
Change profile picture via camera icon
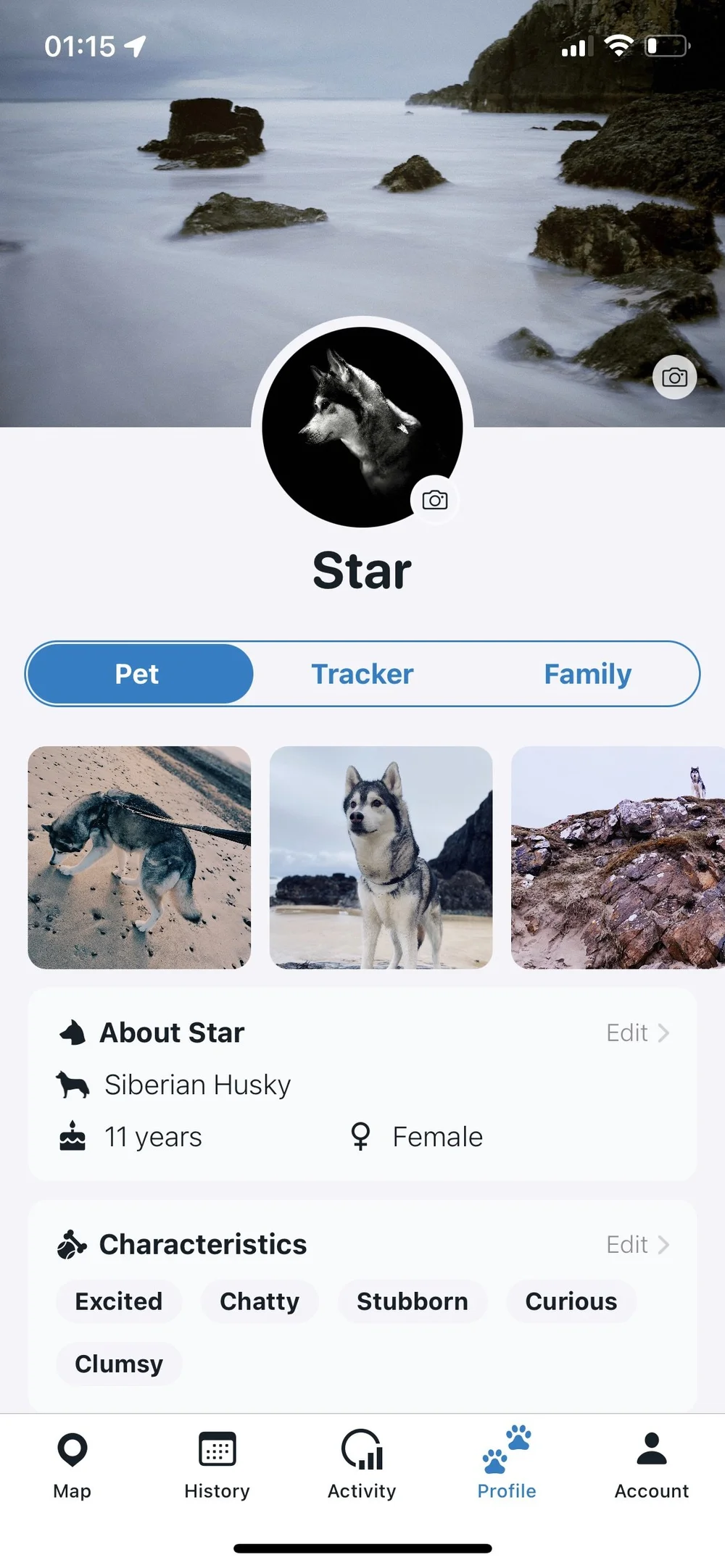435,500
